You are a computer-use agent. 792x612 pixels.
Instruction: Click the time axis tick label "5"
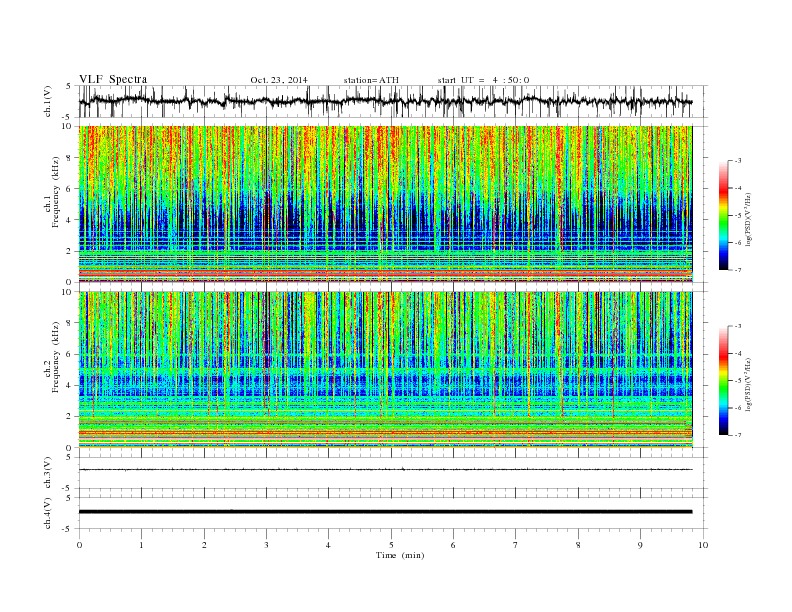[391, 545]
